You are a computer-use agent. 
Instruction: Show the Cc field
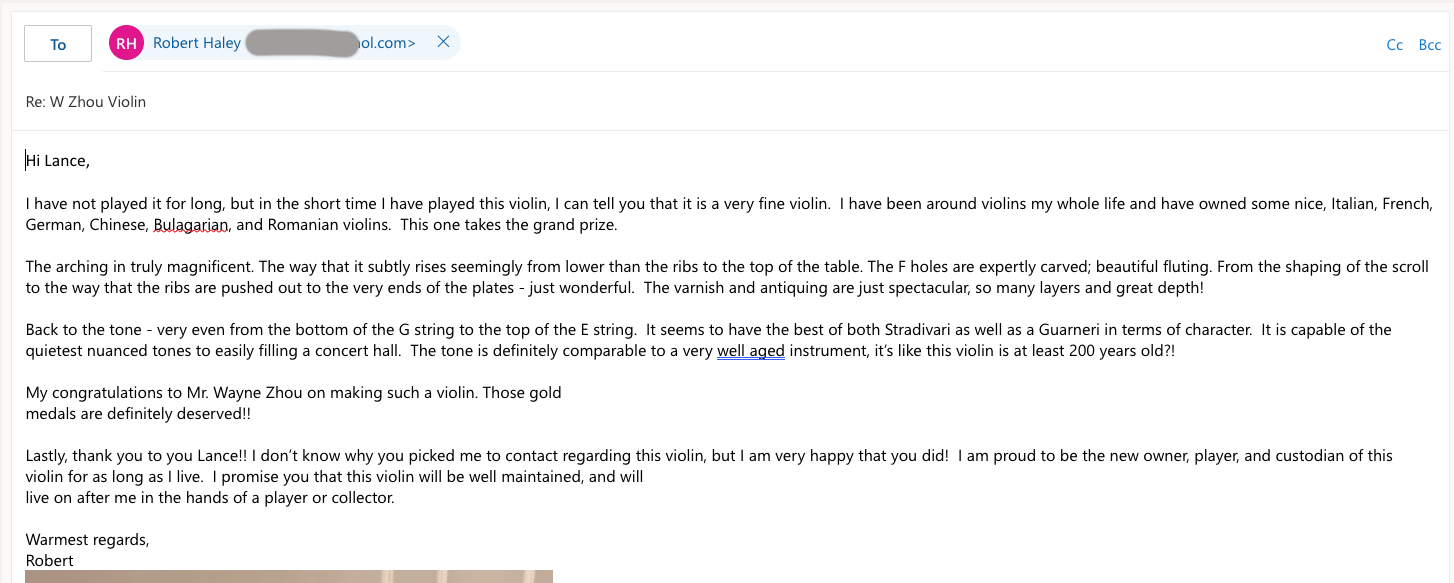coord(1394,45)
